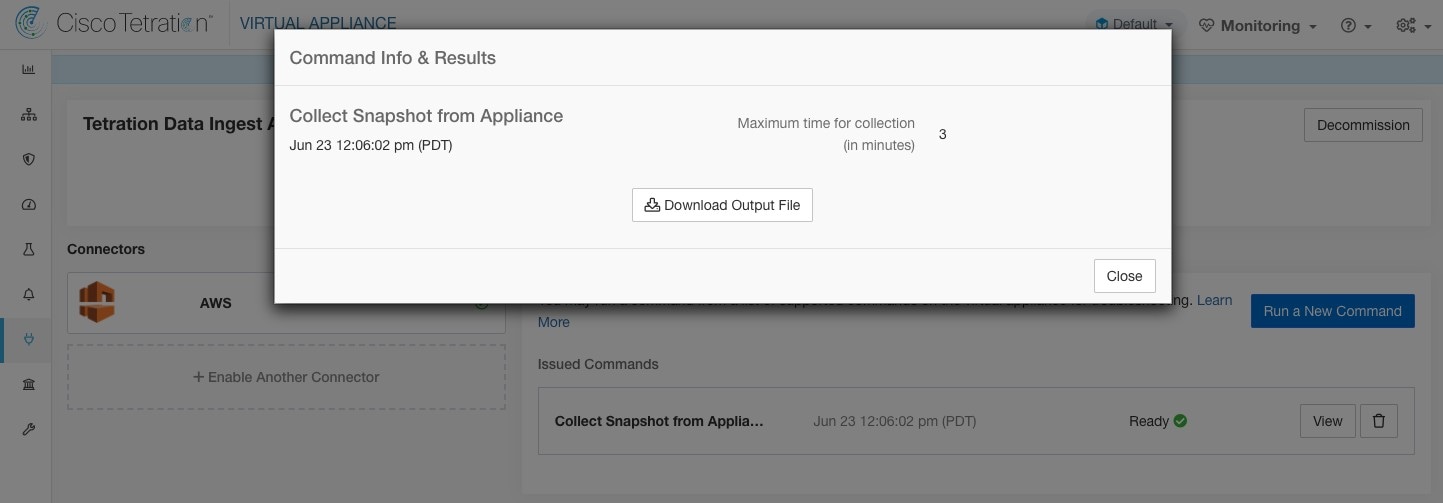Open the settings gears menu
Viewport: 1443px width, 503px height.
(1414, 26)
